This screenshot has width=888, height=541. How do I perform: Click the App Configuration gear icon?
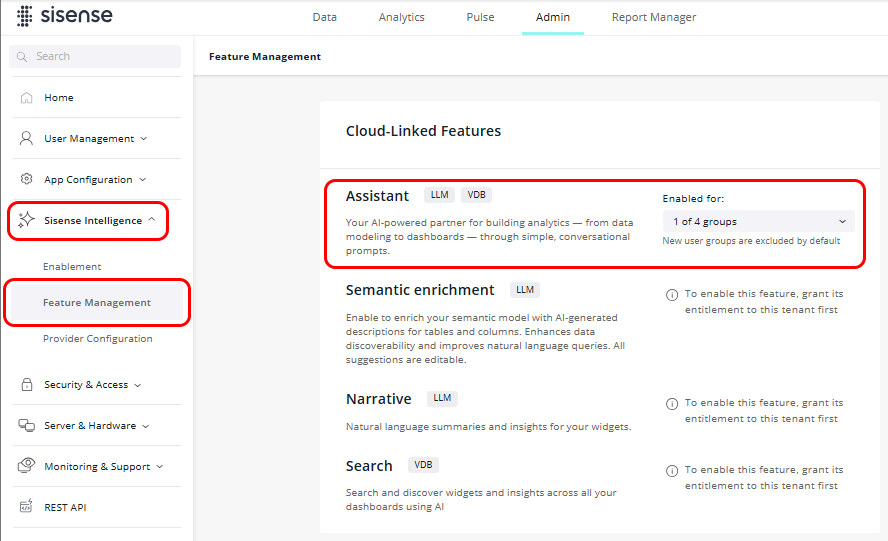click(x=27, y=179)
